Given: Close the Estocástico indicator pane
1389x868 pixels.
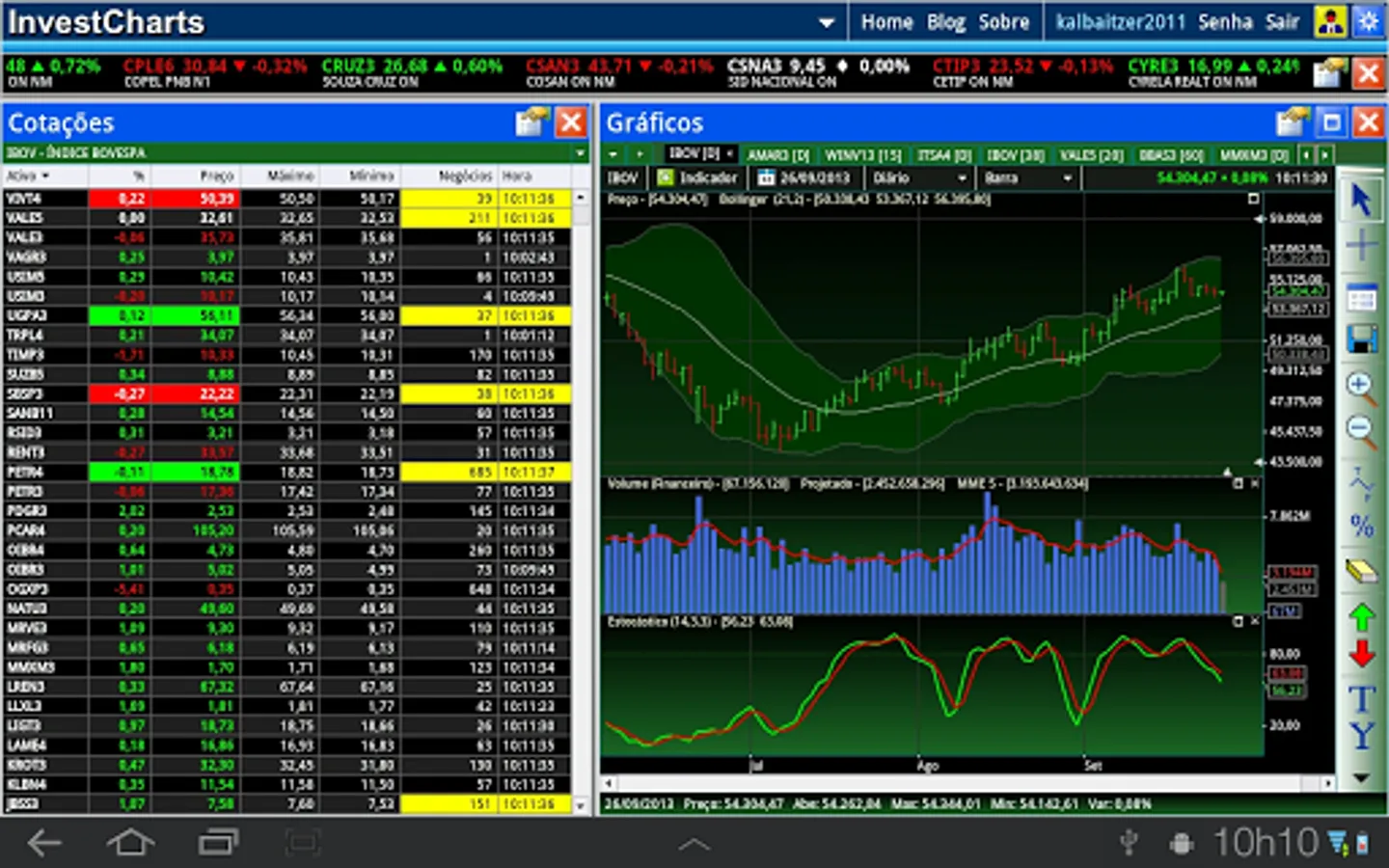Looking at the screenshot, I should [x=1255, y=621].
